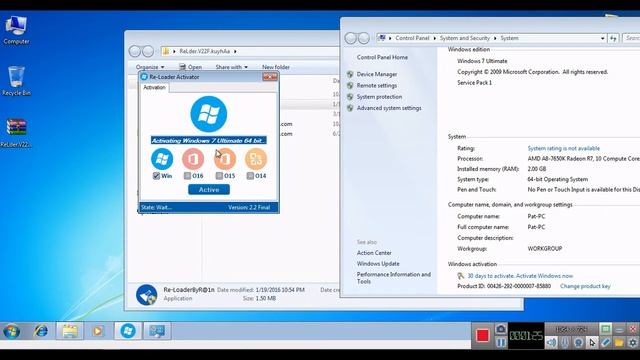Click the Re-Loader taskbar button
Image resolution: width=640 pixels, height=360 pixels.
pyautogui.click(x=128, y=331)
